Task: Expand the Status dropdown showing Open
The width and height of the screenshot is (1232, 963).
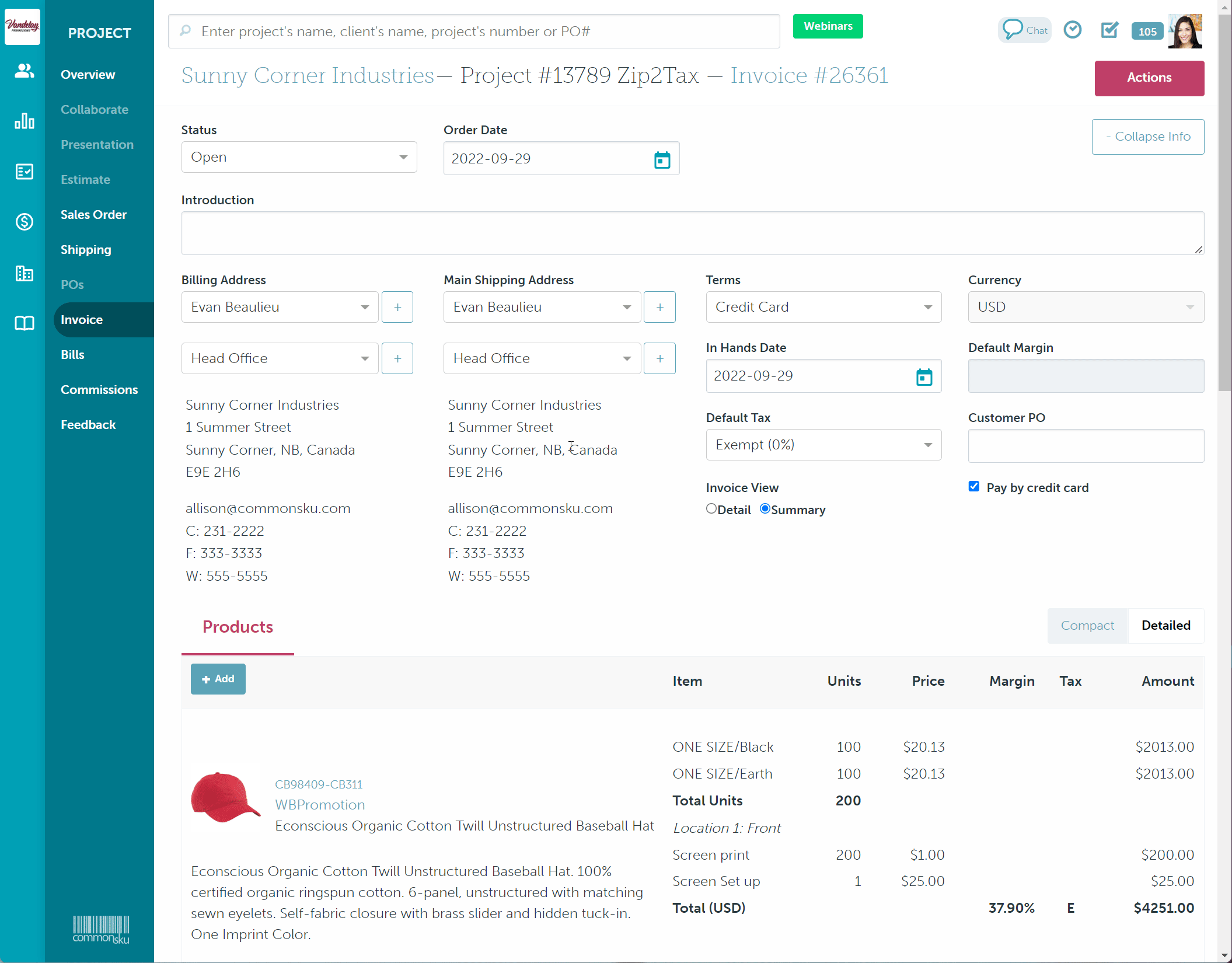Action: [299, 158]
